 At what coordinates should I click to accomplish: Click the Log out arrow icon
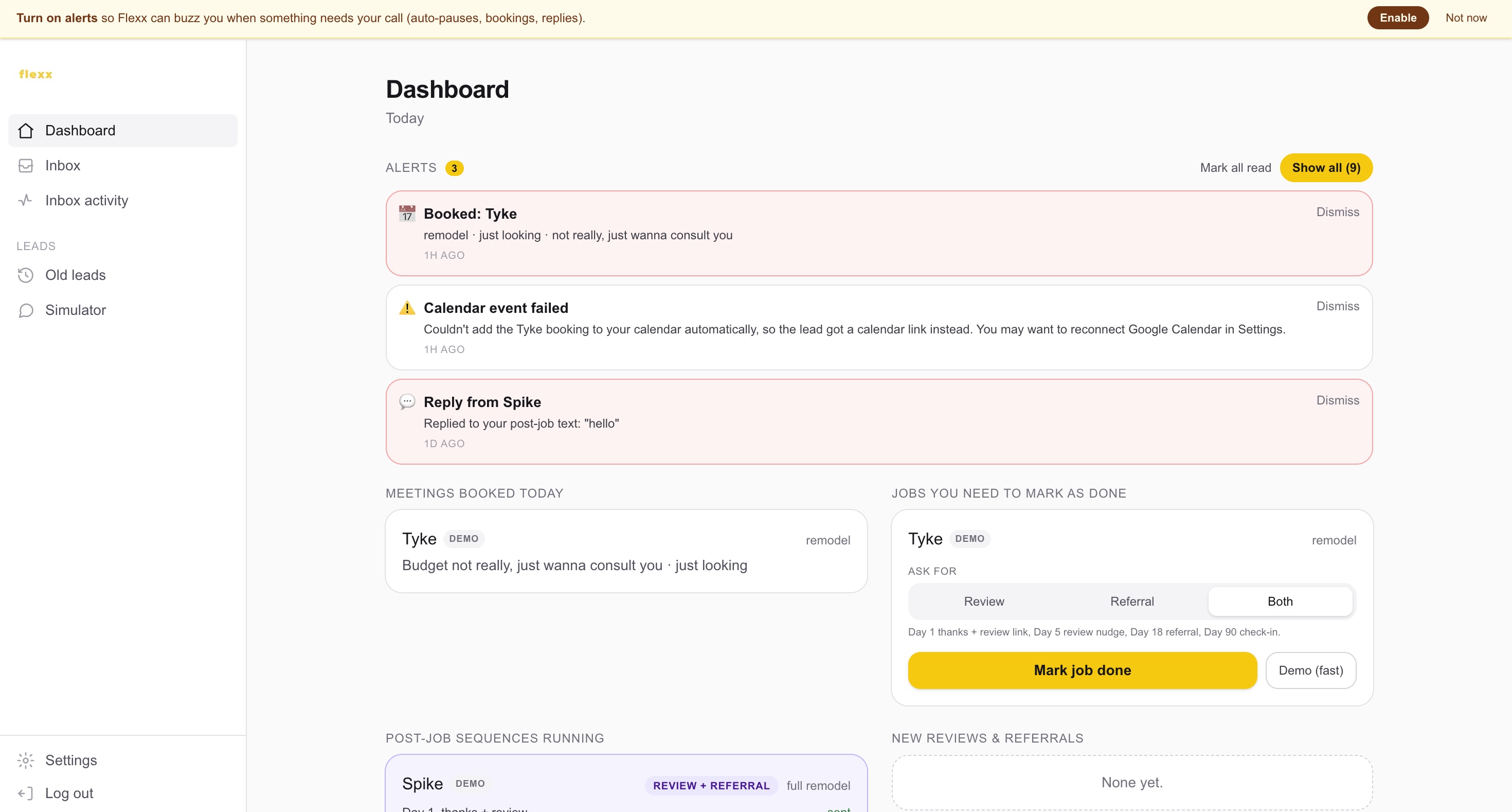tap(26, 793)
